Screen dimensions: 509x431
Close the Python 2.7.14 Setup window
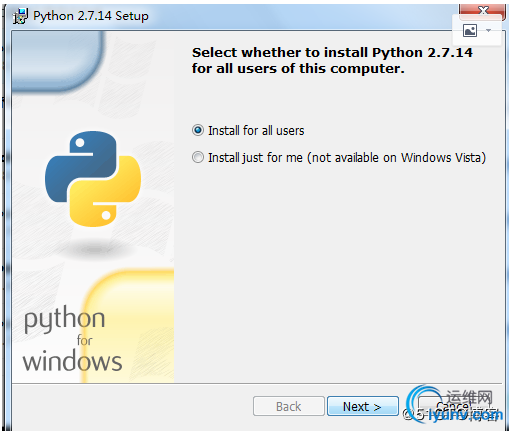point(483,11)
